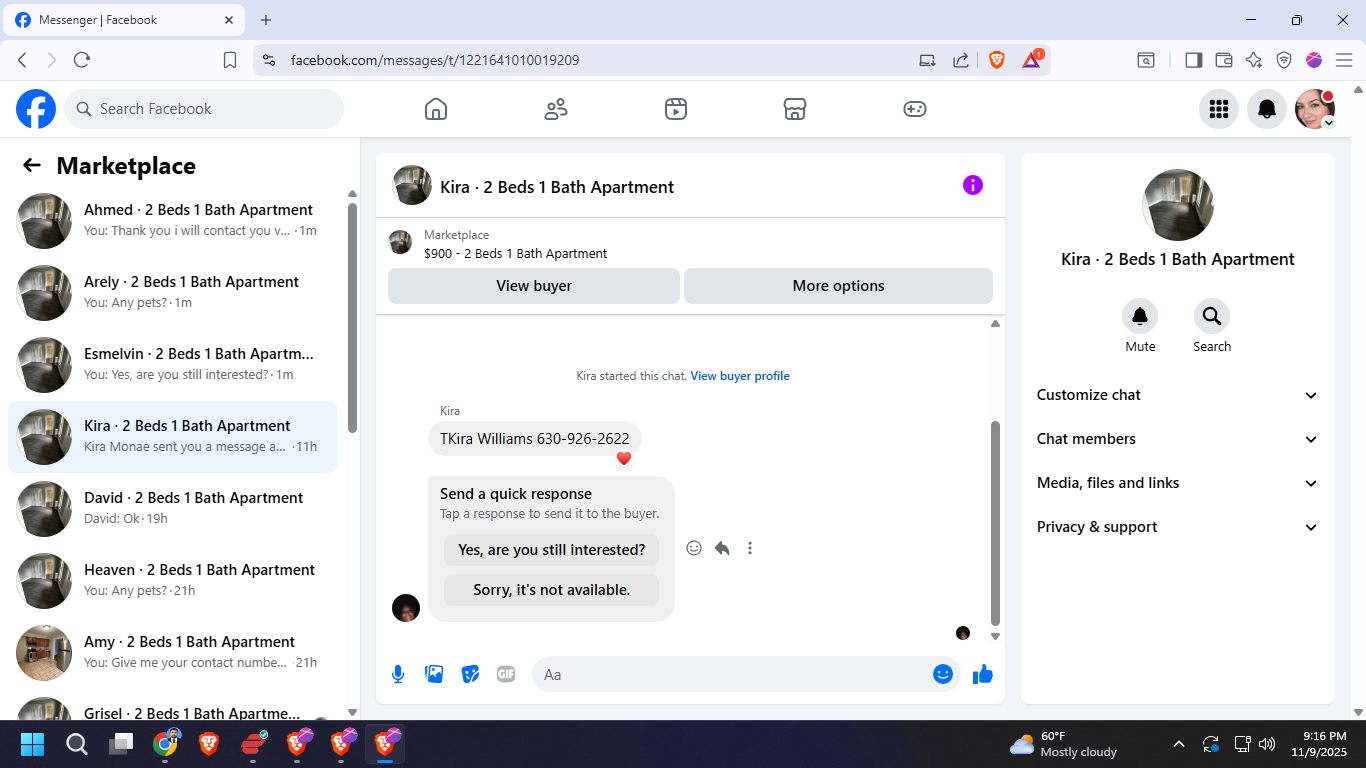Open Windows taskbar search
The width and height of the screenshot is (1366, 768).
[x=77, y=744]
